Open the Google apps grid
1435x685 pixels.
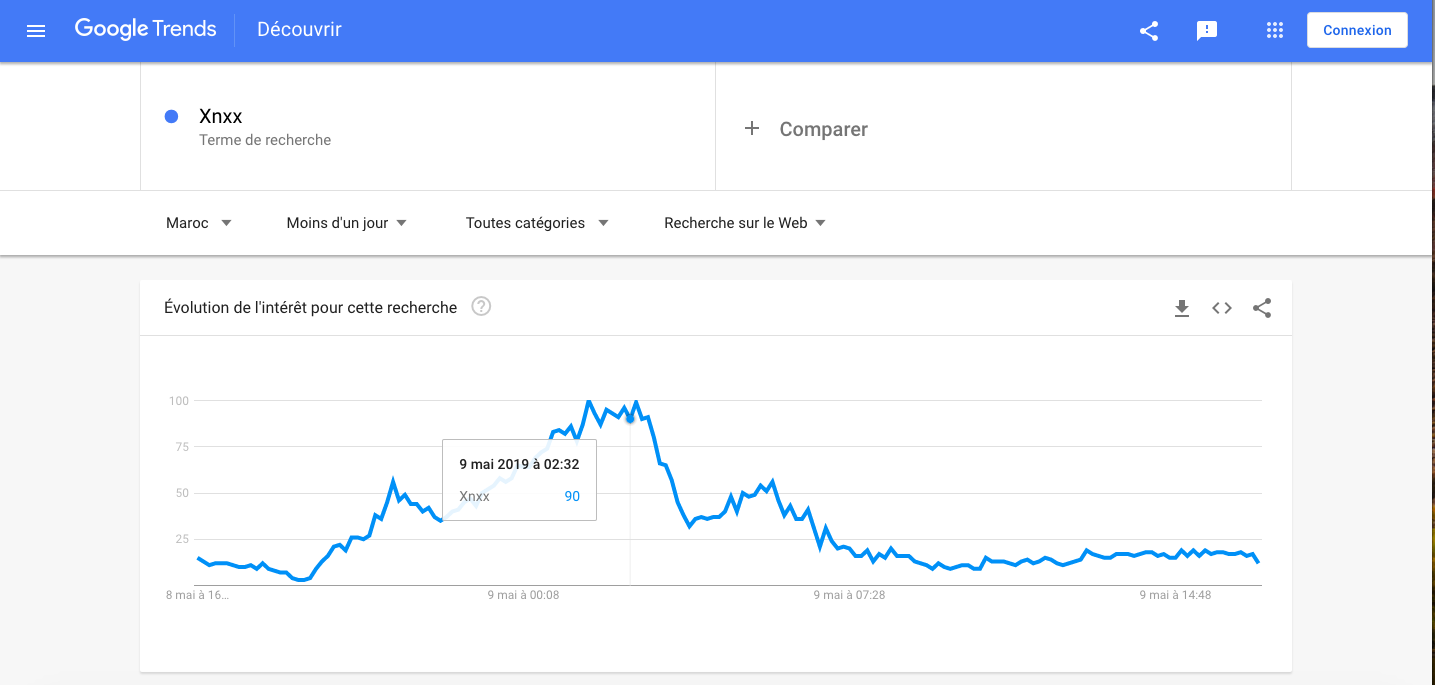pos(1274,30)
